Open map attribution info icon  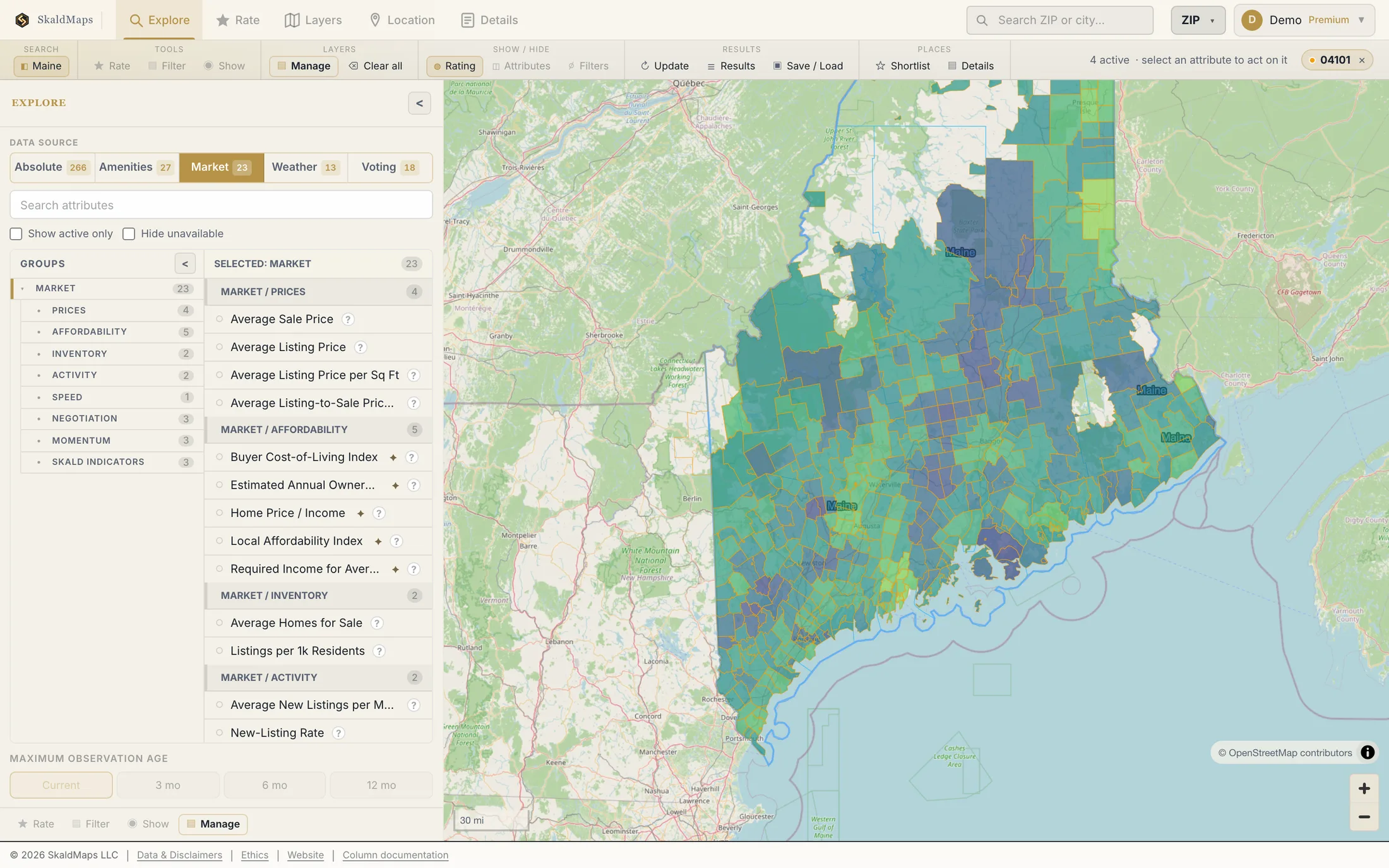(1368, 752)
